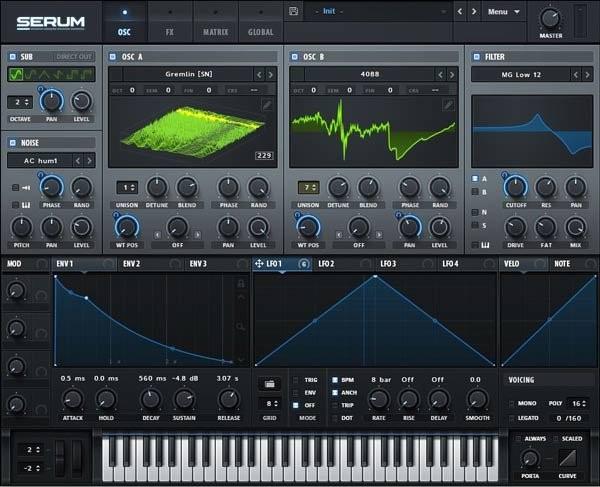The image size is (600, 487).
Task: Click the POLY voice count field
Action: pos(578,403)
